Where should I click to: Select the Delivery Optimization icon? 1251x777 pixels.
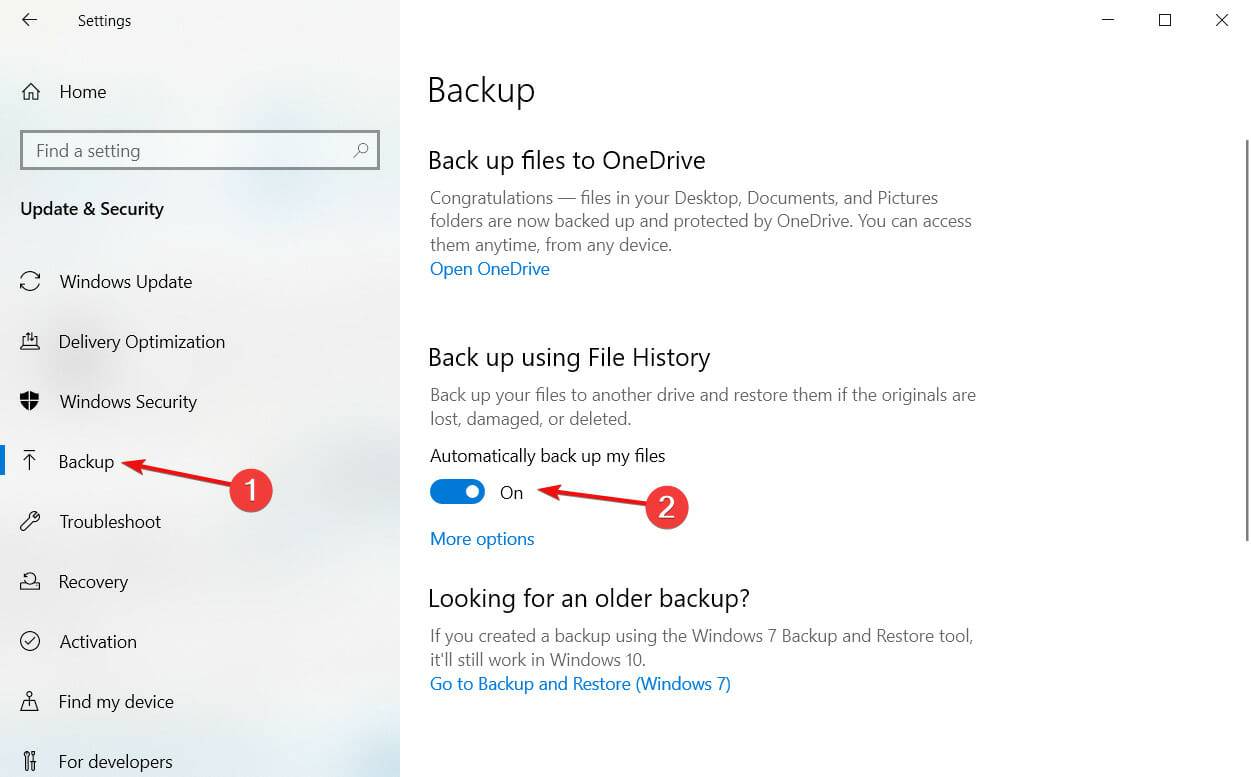[29, 341]
